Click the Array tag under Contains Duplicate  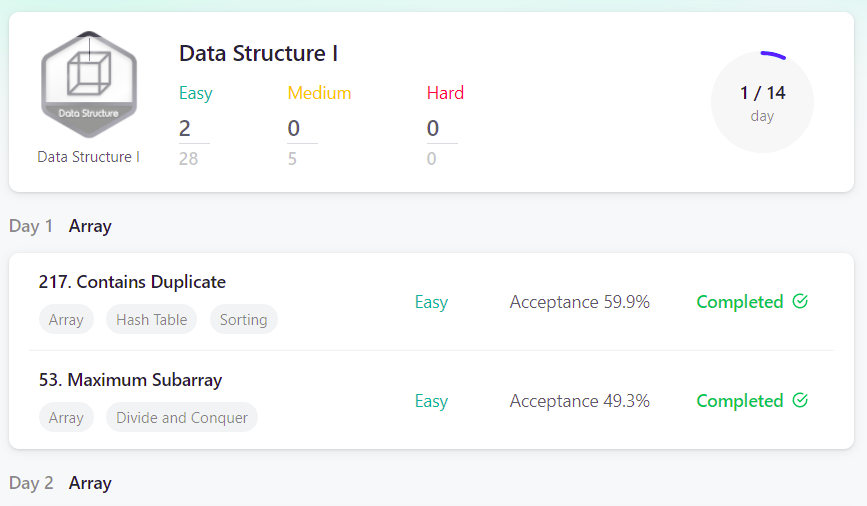(66, 320)
